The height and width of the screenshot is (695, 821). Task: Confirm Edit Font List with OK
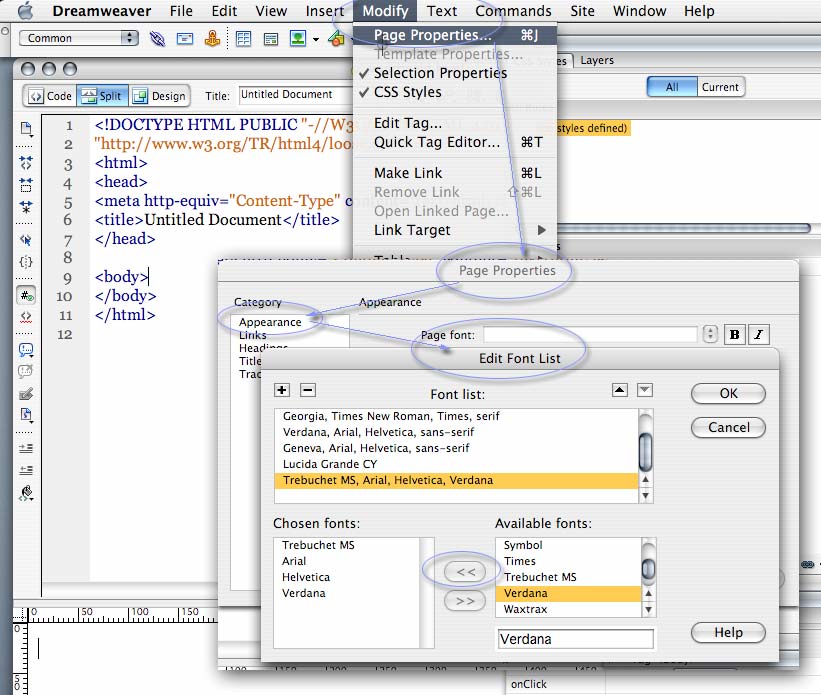coord(728,394)
